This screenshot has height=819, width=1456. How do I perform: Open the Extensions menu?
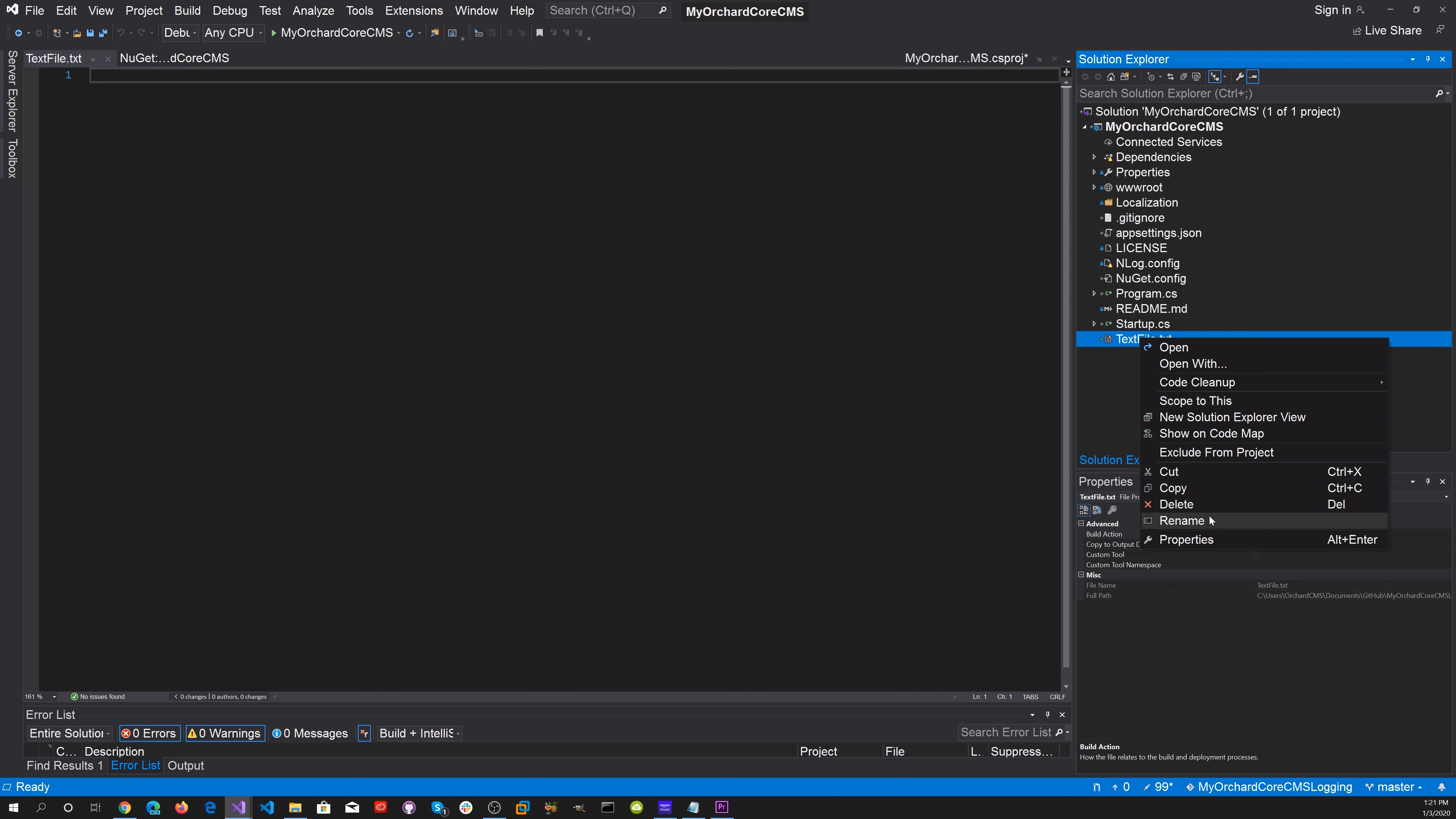(414, 10)
